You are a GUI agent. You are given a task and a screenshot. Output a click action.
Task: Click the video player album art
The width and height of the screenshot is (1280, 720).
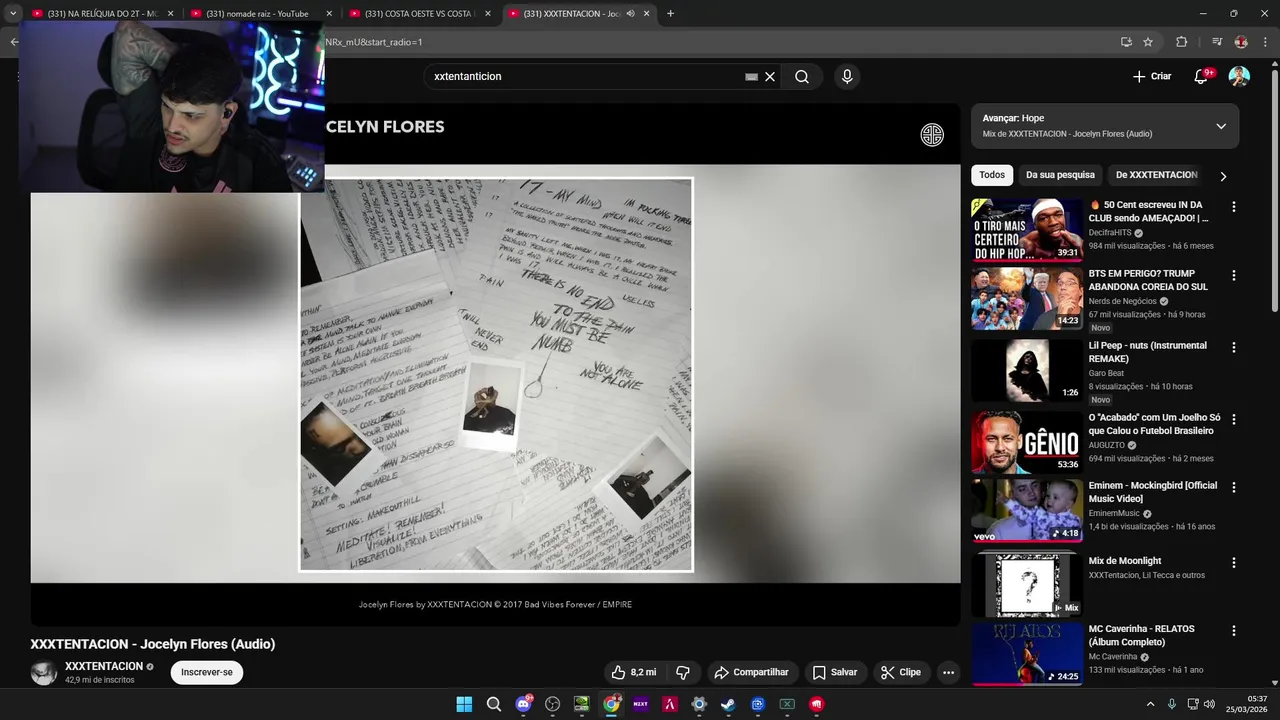click(x=496, y=374)
